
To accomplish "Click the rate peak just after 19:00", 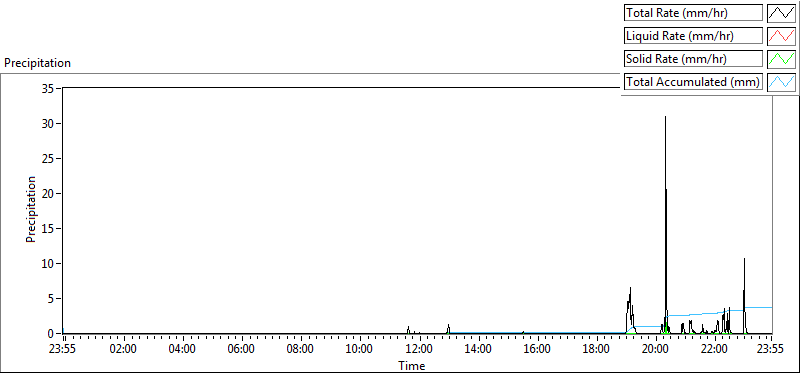I will [630, 310].
